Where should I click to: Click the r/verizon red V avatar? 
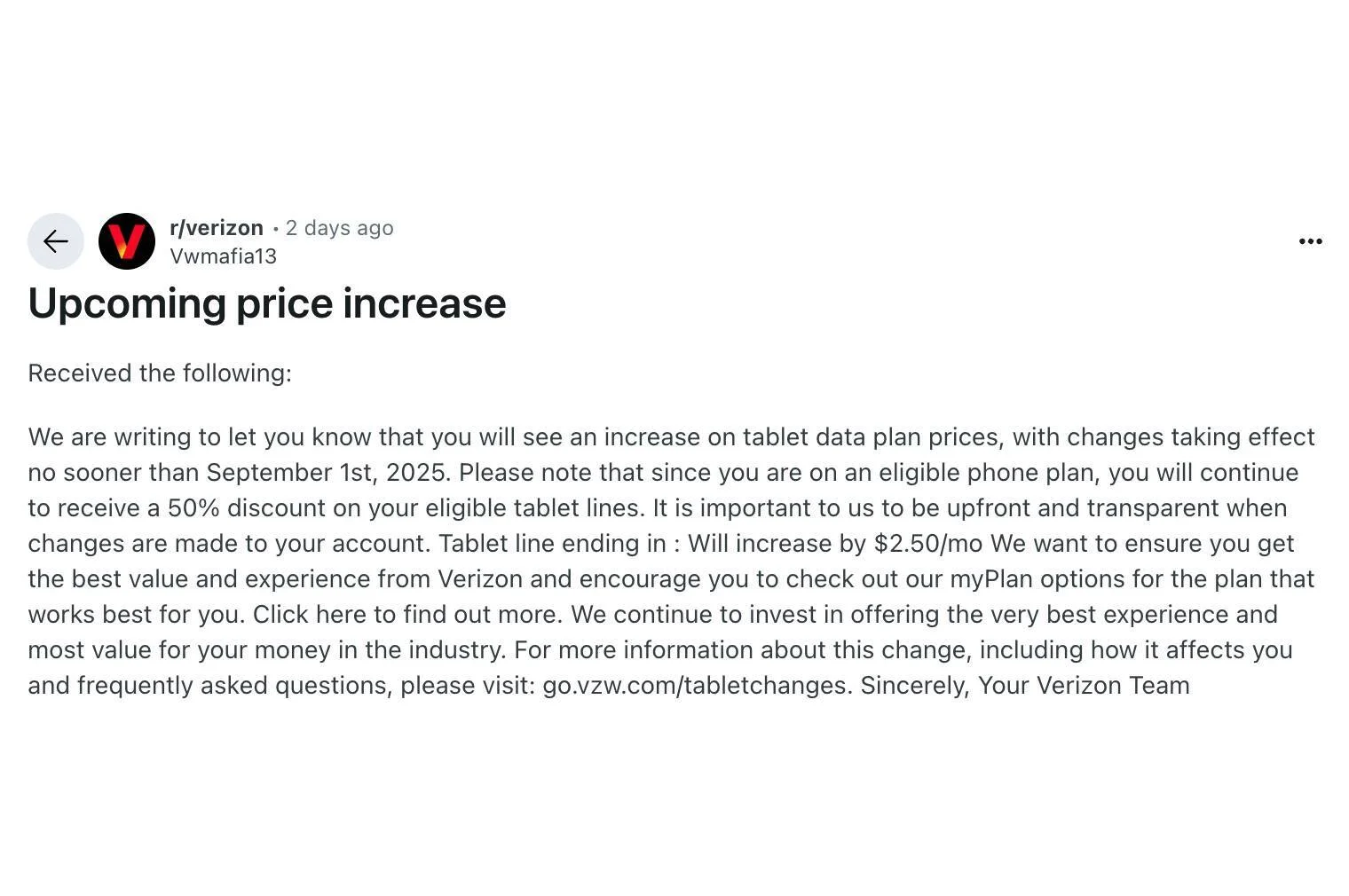tap(127, 241)
